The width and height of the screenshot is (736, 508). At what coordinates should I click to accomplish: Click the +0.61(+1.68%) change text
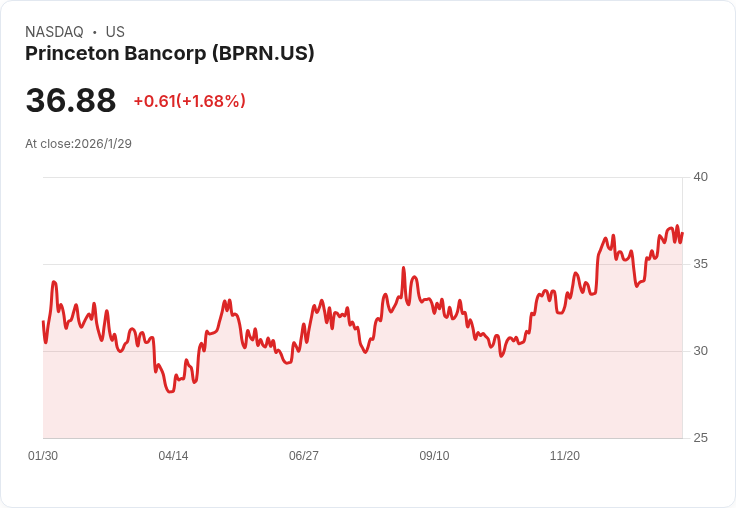(x=190, y=101)
